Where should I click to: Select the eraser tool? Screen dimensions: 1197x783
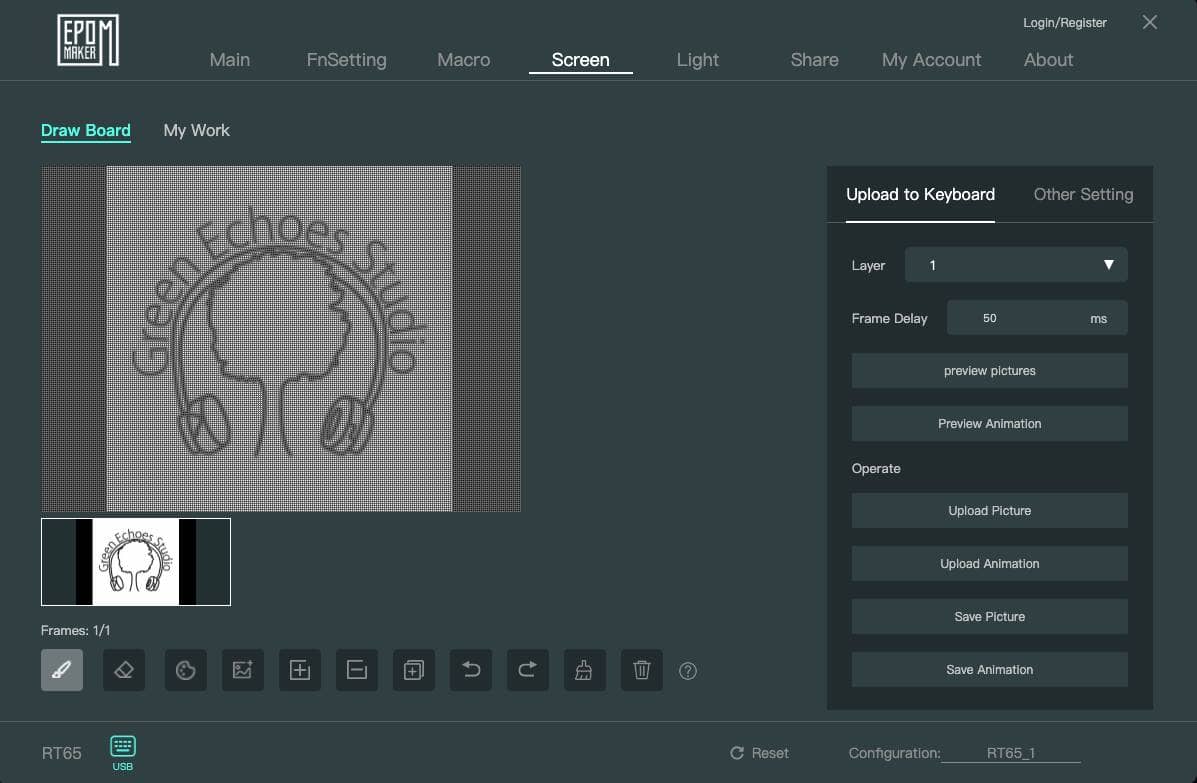pos(124,670)
